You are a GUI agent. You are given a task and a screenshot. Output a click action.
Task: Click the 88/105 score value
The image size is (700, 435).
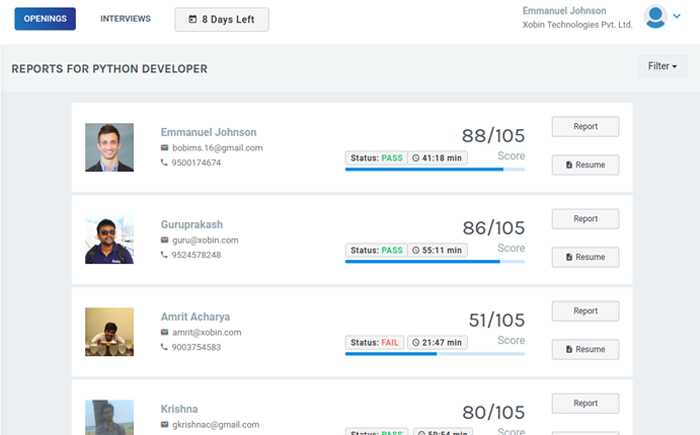tap(493, 136)
